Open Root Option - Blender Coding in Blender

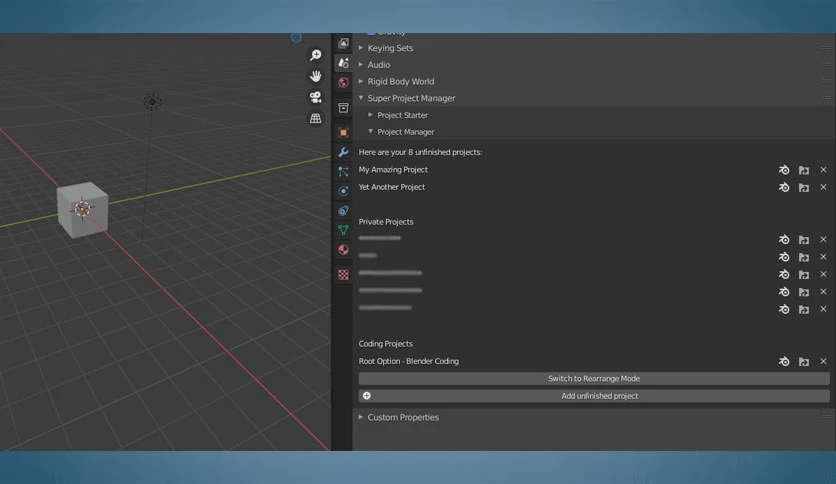pyautogui.click(x=784, y=361)
